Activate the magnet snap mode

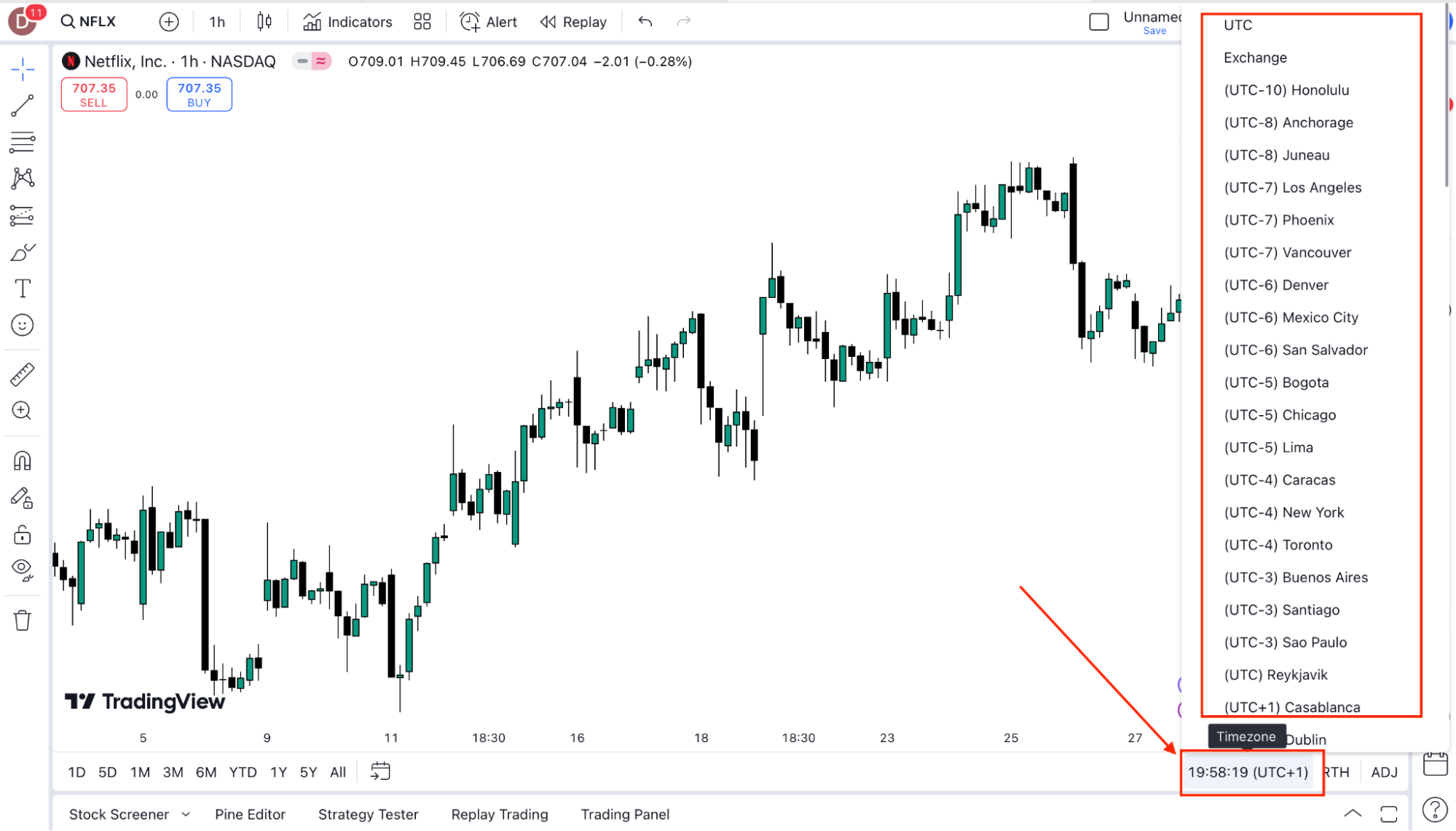[x=23, y=460]
